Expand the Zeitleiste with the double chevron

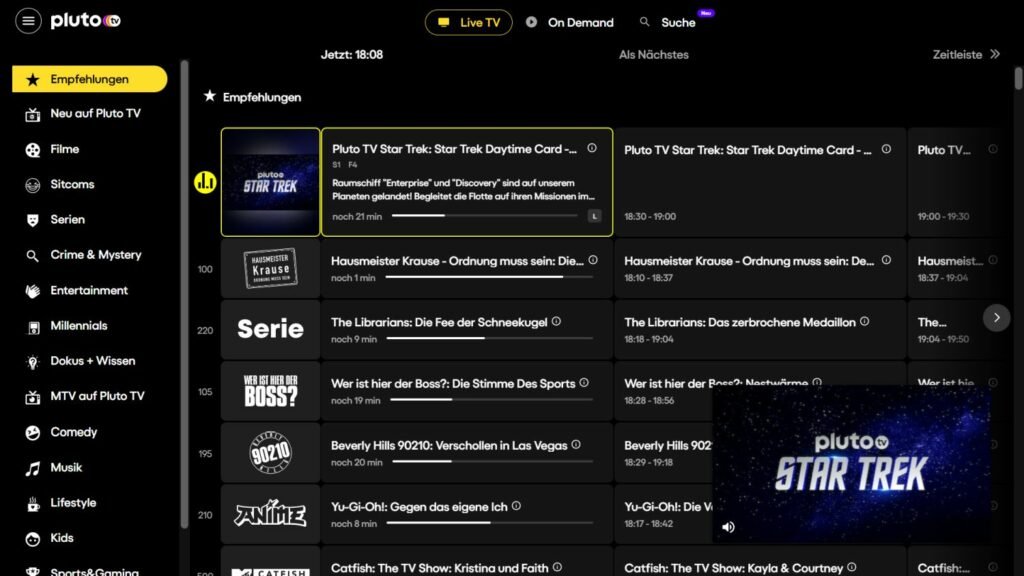coord(994,55)
